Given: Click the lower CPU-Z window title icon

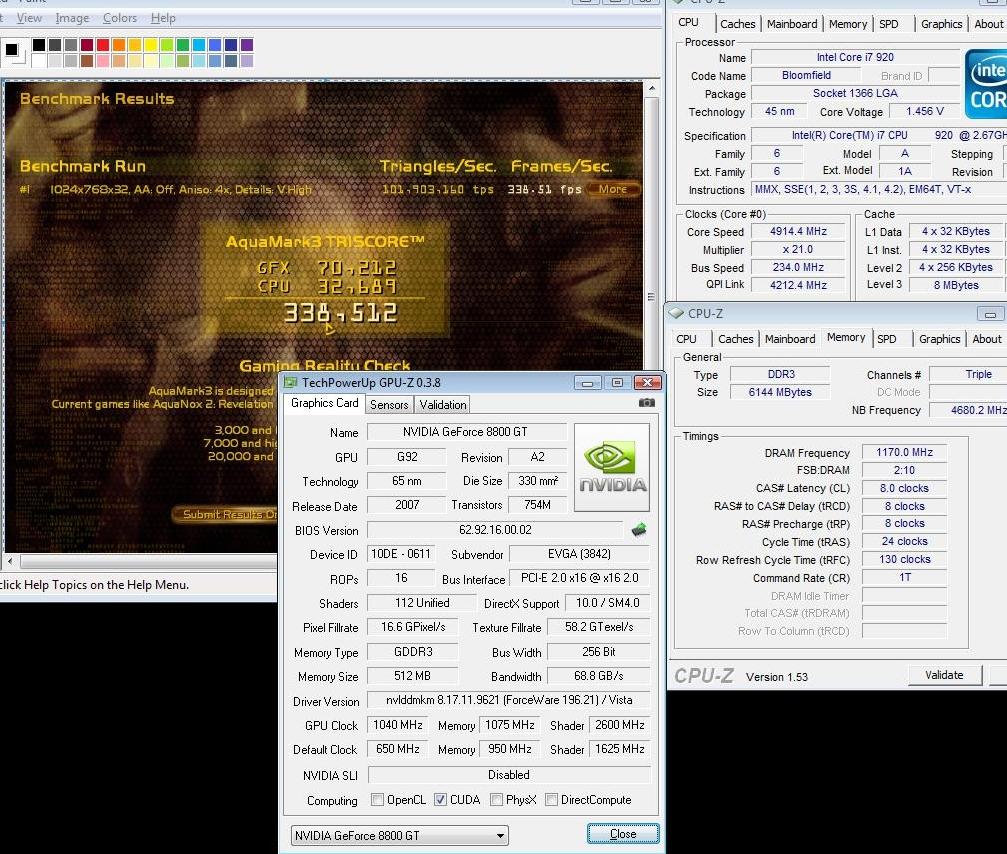Looking at the screenshot, I should coord(676,313).
